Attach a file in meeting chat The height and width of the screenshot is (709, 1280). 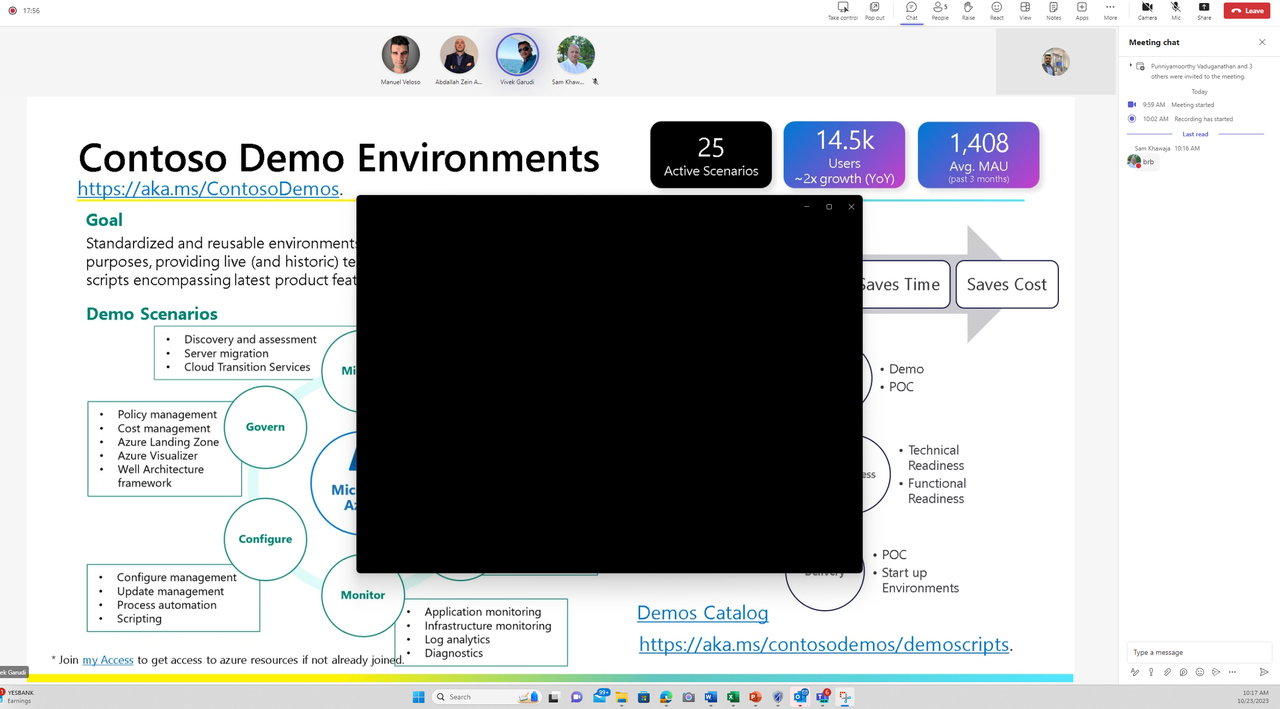1167,672
